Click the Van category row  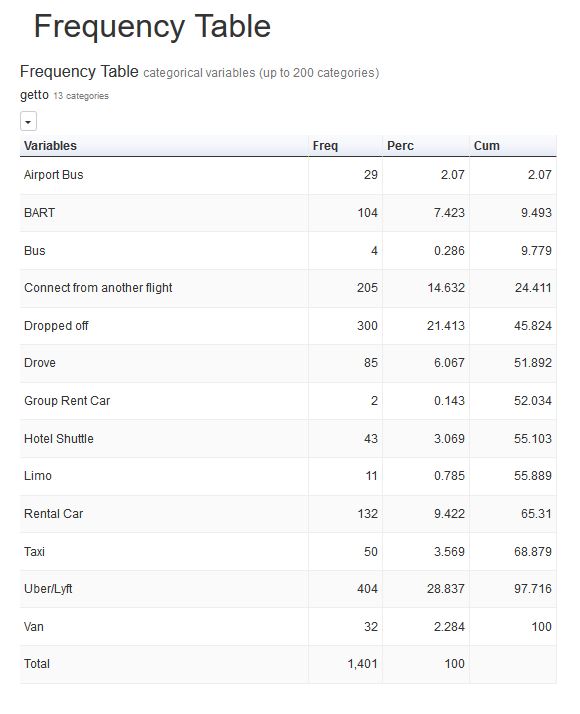pyautogui.click(x=288, y=627)
